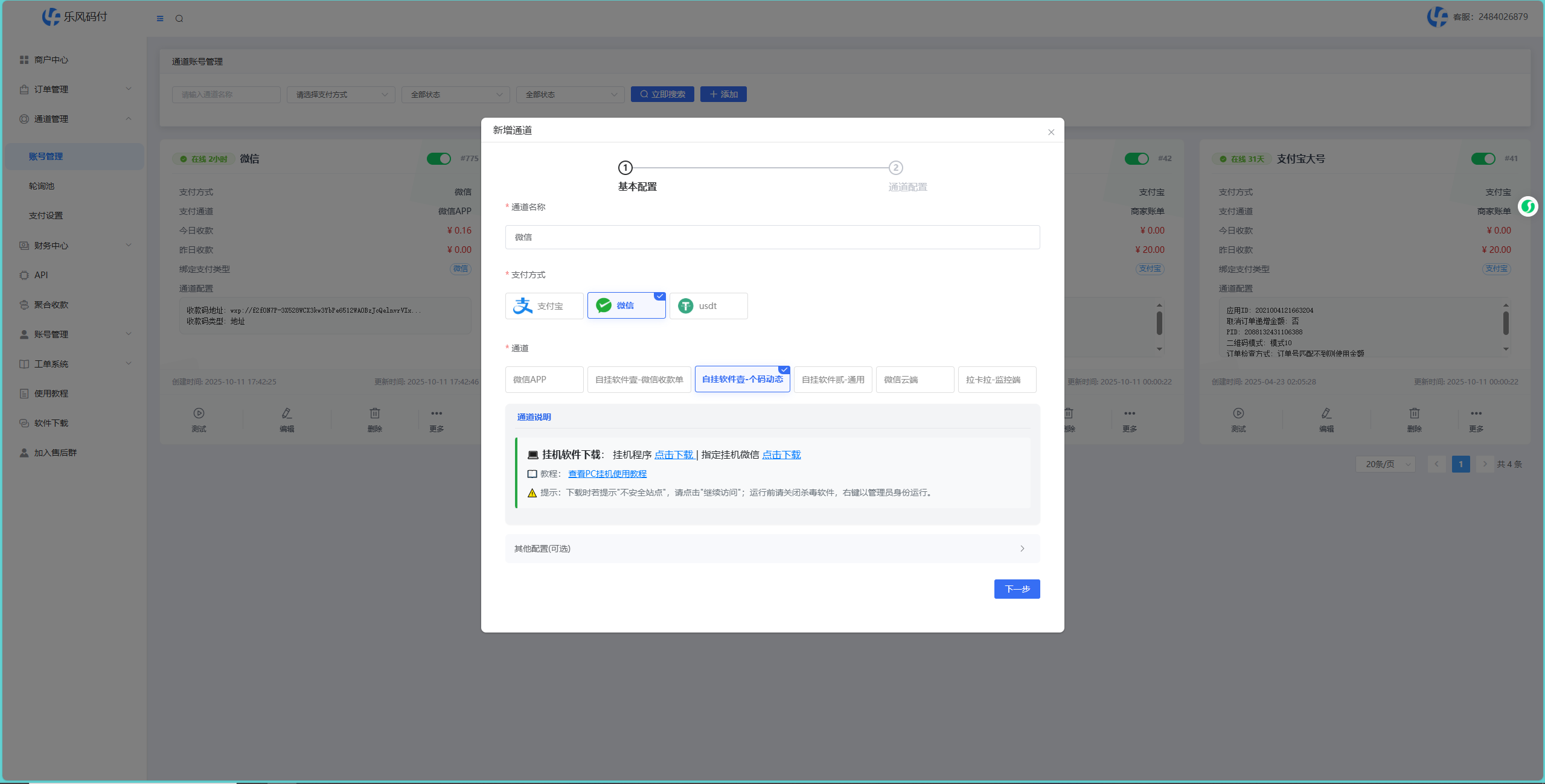
Task: Click the 更多 dots icon on 支付宝大号 card
Action: pos(1476,413)
